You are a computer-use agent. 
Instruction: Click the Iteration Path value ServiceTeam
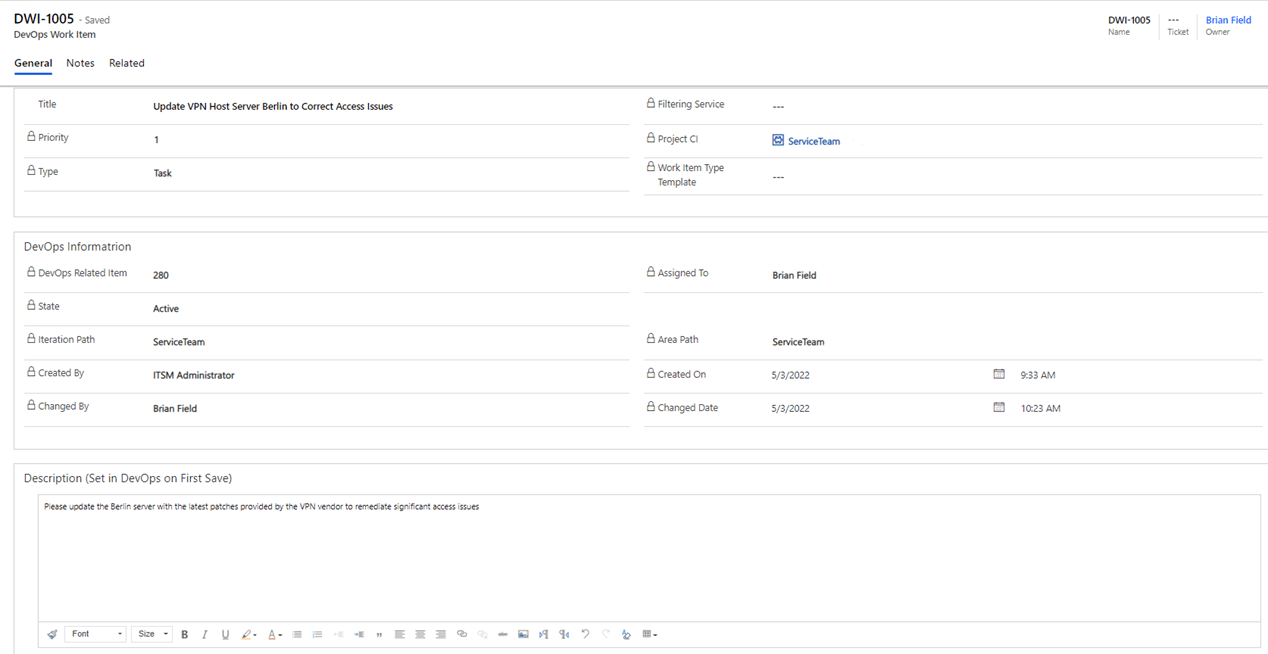click(x=179, y=342)
